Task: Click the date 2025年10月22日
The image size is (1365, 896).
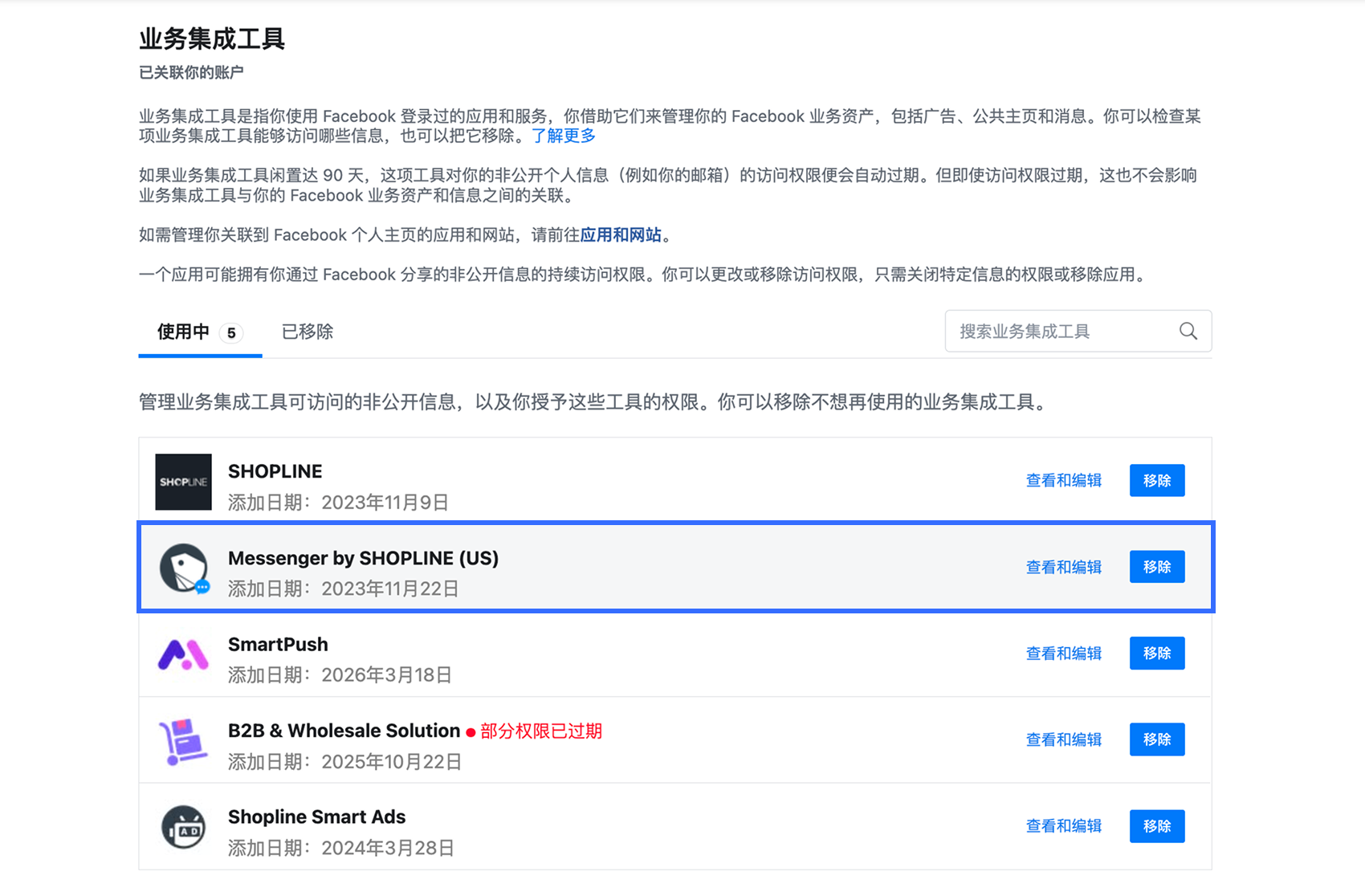Action: [x=392, y=762]
